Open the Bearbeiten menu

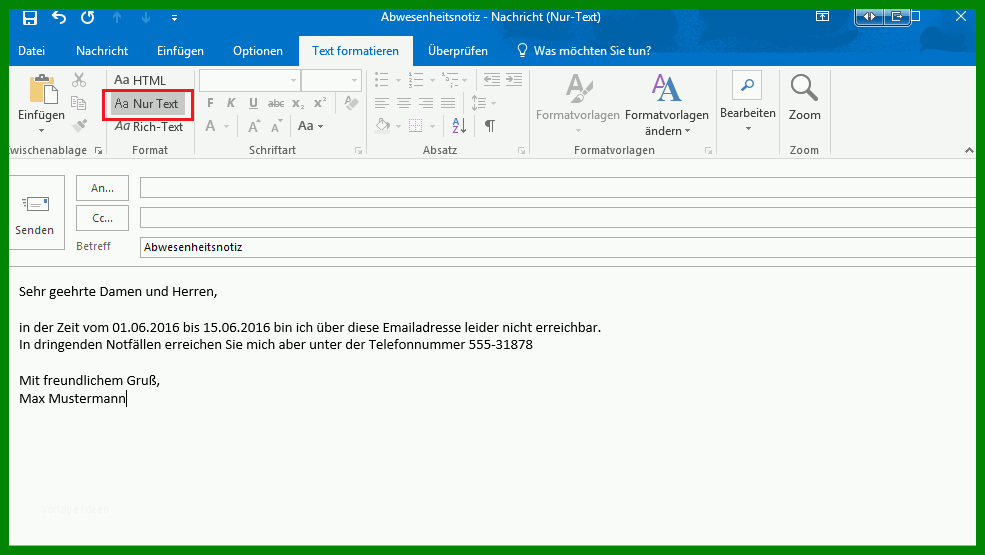(748, 102)
